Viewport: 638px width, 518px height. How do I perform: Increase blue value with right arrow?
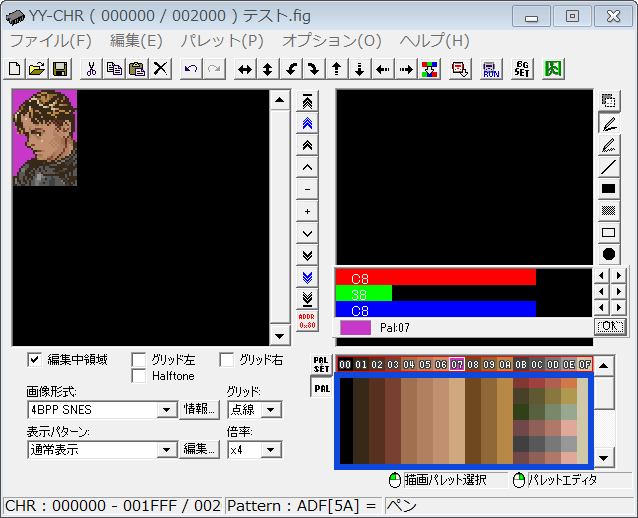pos(618,308)
